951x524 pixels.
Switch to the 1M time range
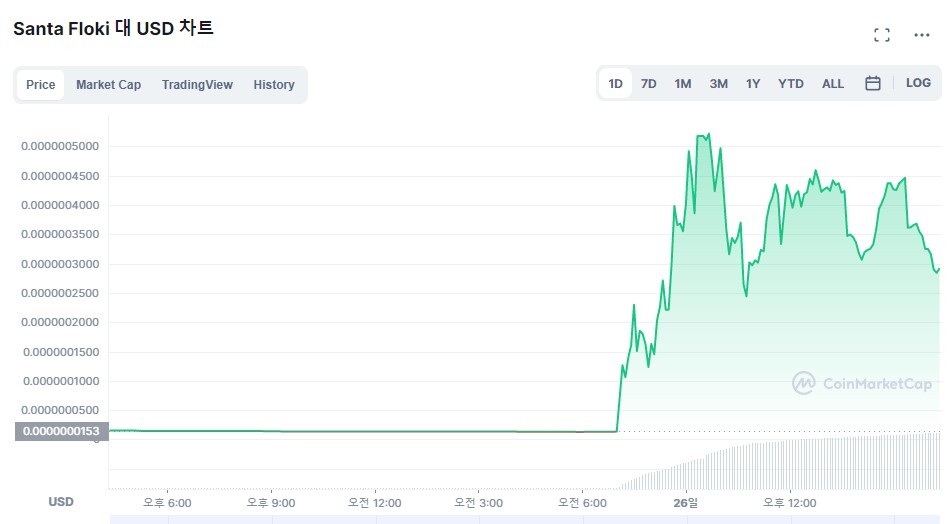point(683,84)
